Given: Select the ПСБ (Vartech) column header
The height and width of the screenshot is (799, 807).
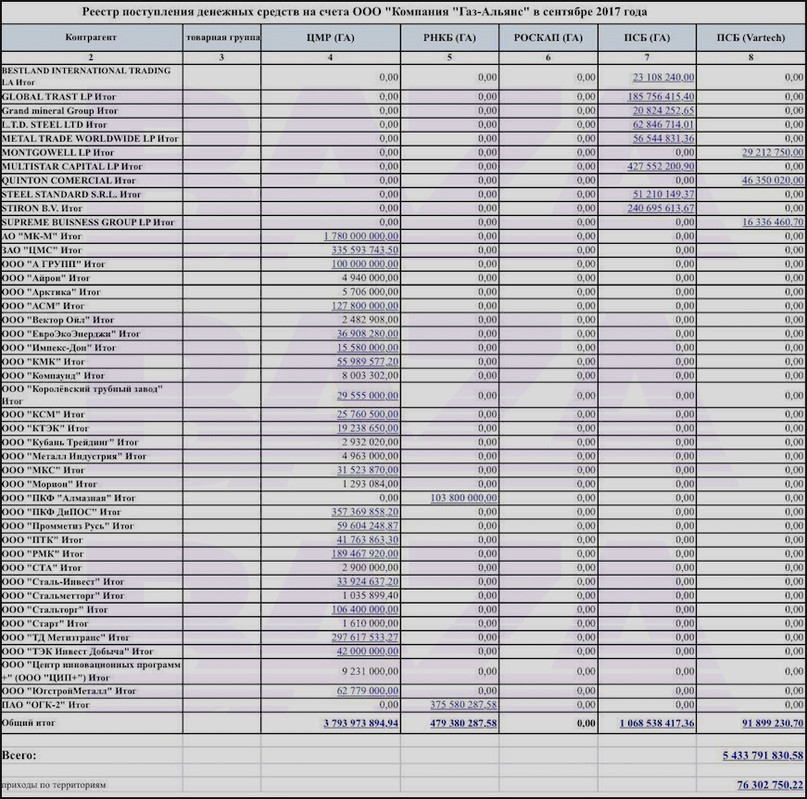Looking at the screenshot, I should [x=751, y=38].
